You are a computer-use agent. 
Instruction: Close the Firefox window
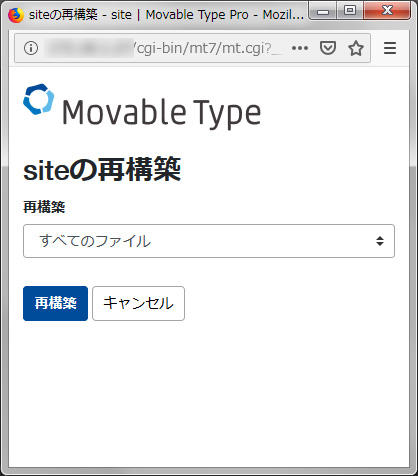[387, 11]
